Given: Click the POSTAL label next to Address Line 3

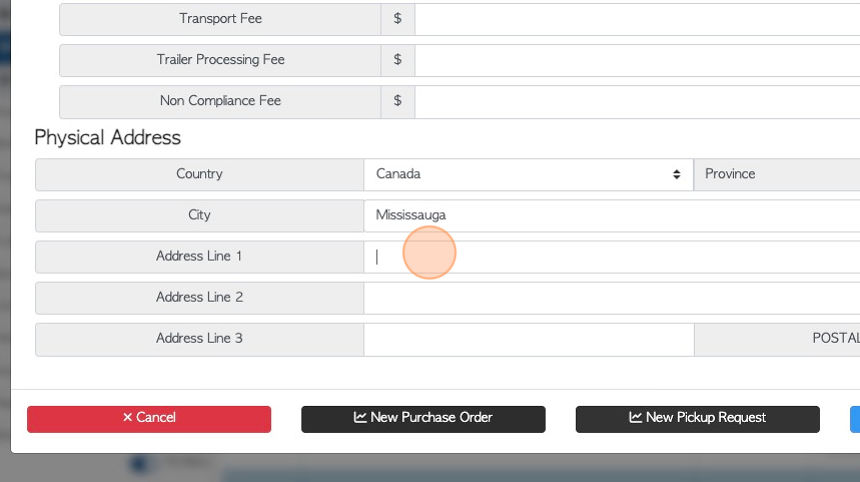Looking at the screenshot, I should coord(836,338).
